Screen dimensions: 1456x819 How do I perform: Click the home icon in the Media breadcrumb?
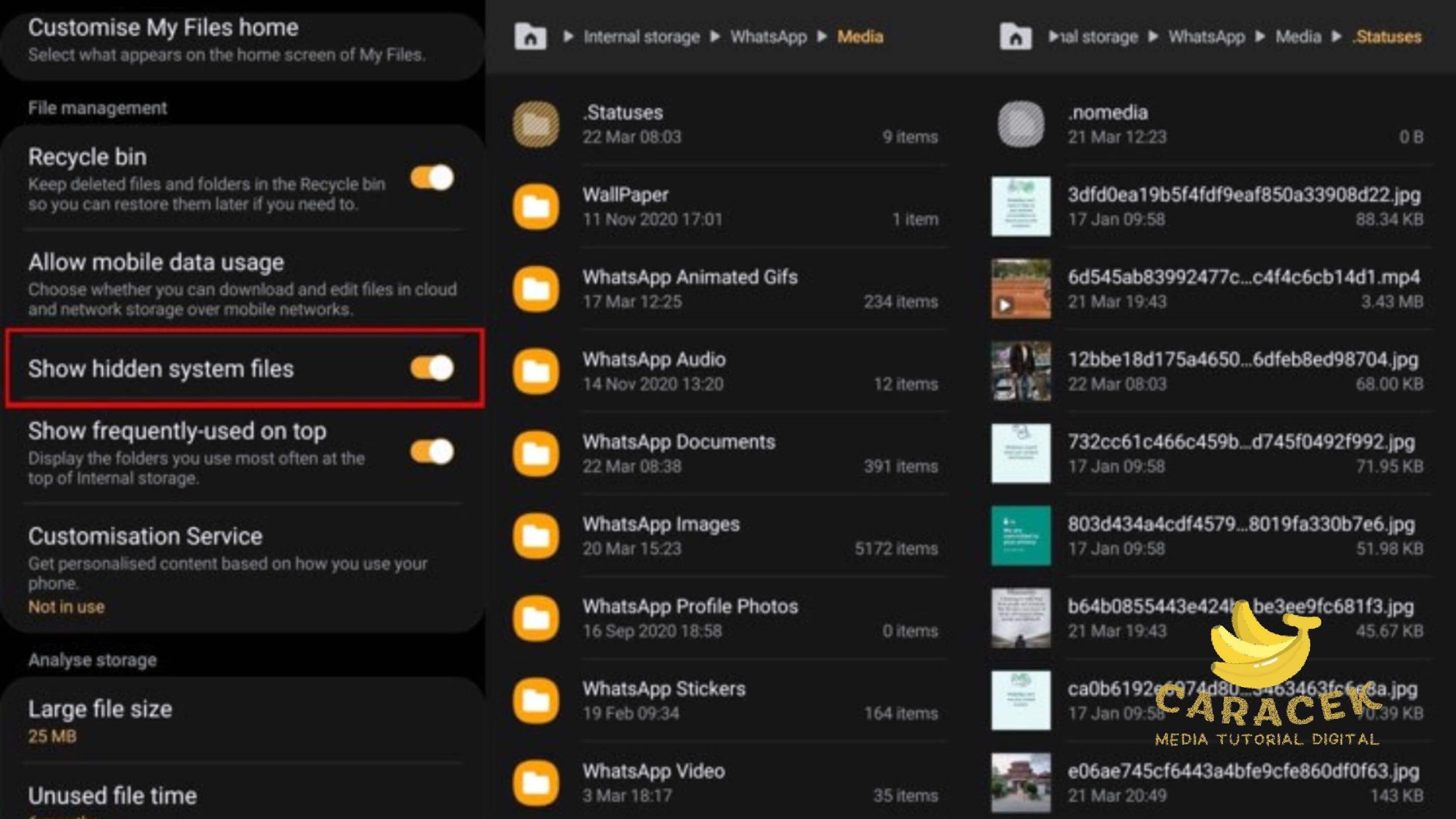[530, 37]
